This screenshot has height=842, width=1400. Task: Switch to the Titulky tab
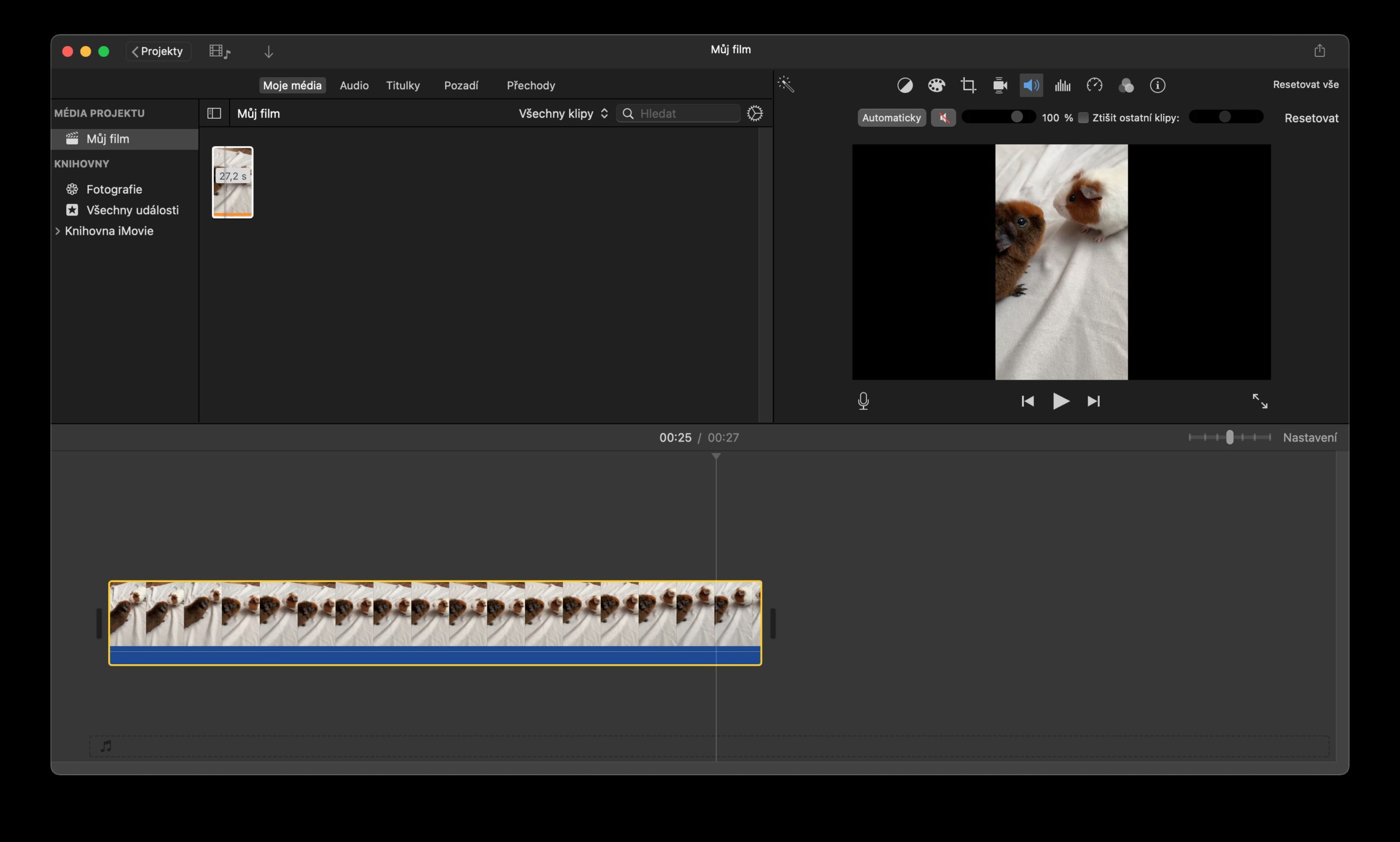pyautogui.click(x=402, y=85)
